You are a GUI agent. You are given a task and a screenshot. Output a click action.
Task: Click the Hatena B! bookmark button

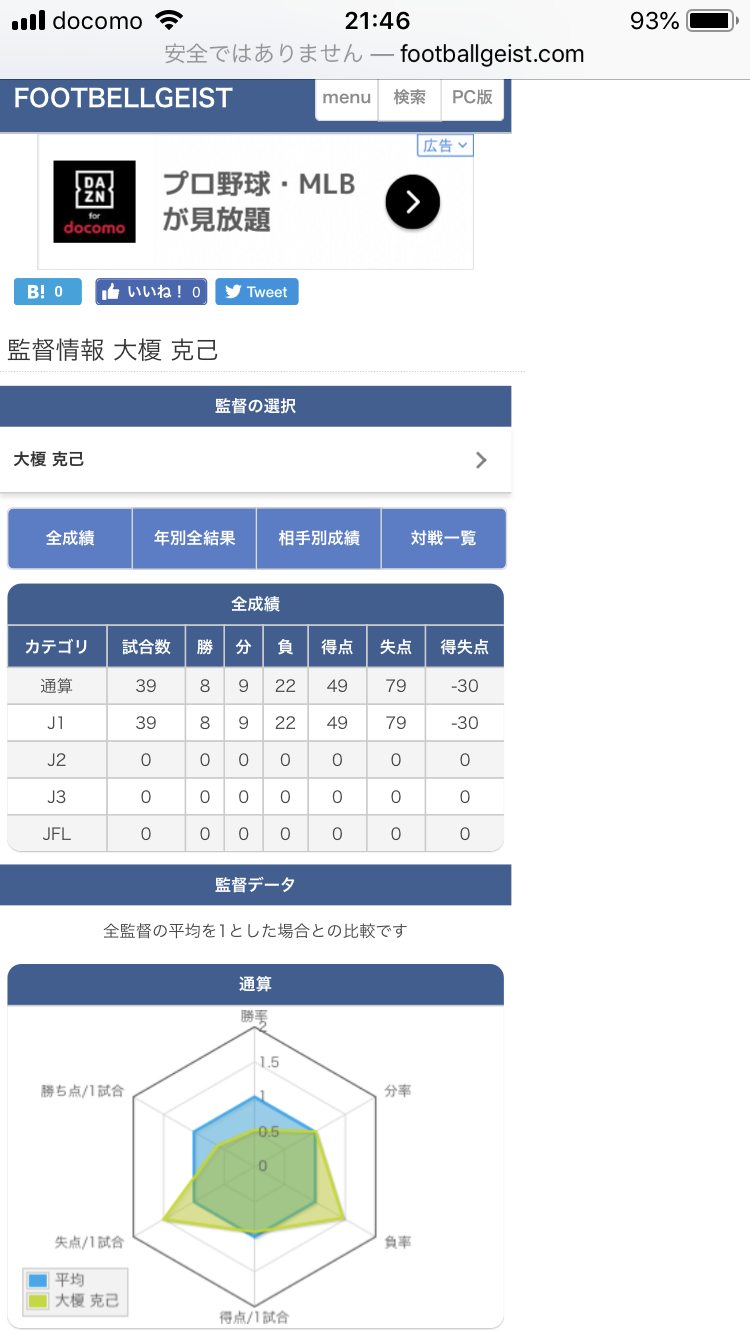pyautogui.click(x=47, y=292)
